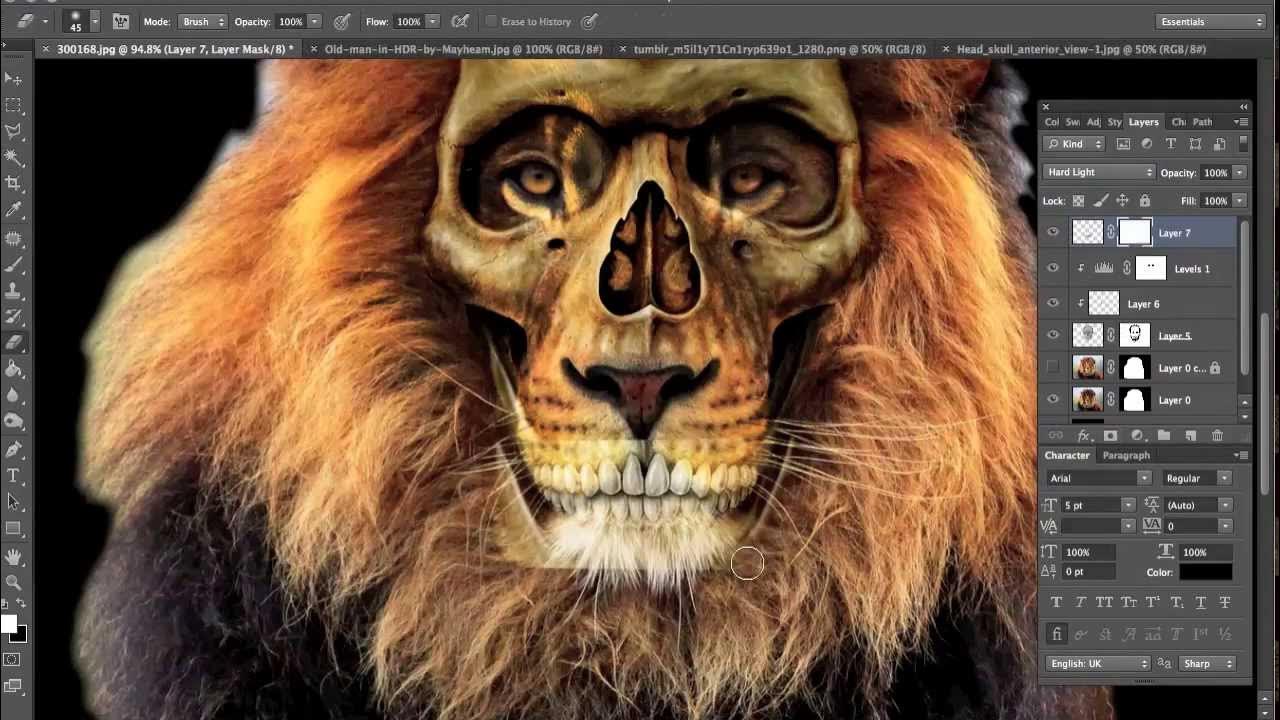The width and height of the screenshot is (1280, 720).
Task: Select the Clone Stamp tool
Action: 14,291
